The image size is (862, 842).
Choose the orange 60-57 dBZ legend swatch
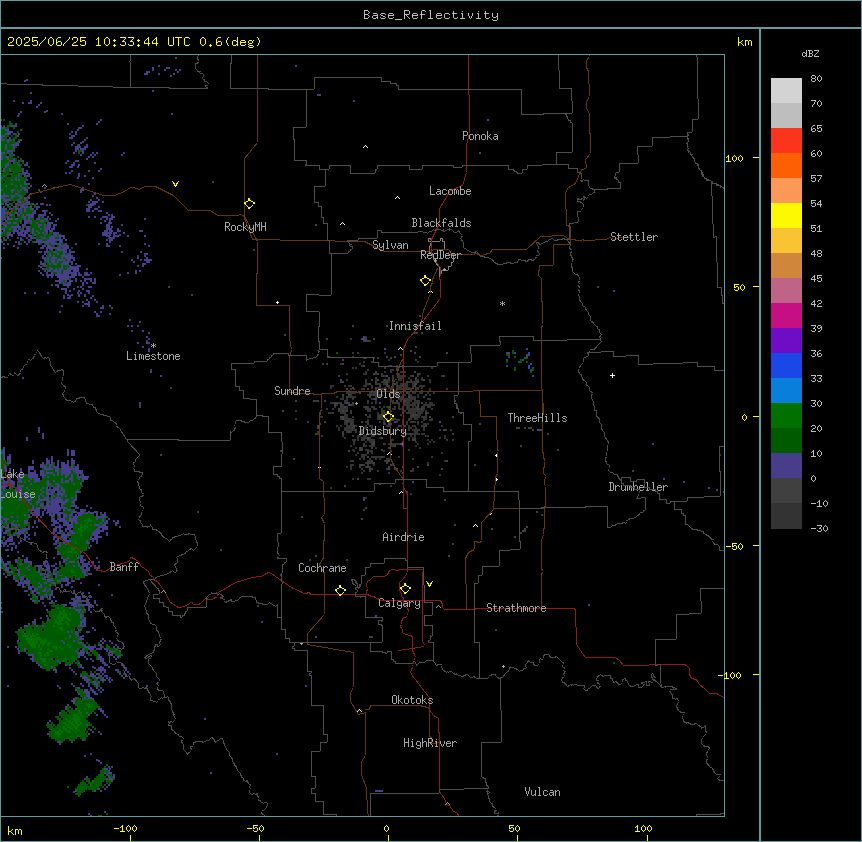tap(786, 165)
